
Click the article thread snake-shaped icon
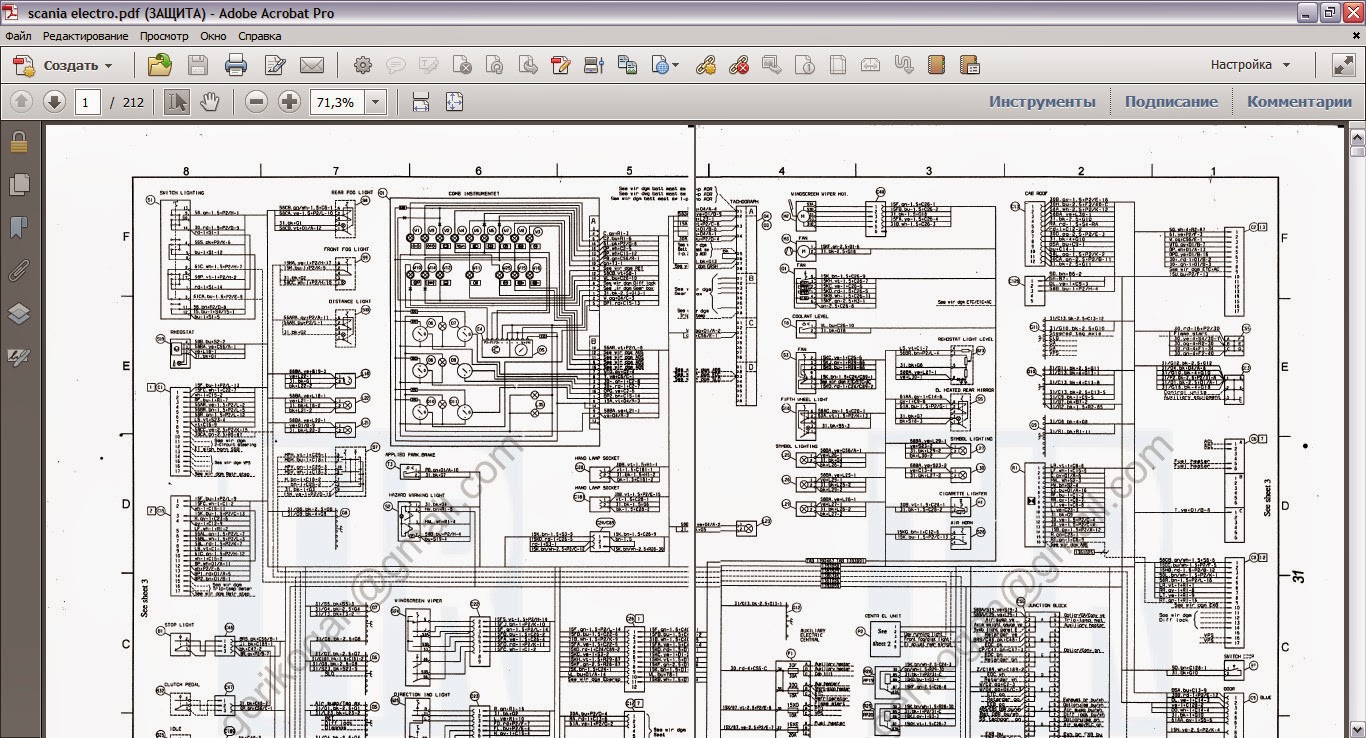pyautogui.click(x=904, y=65)
